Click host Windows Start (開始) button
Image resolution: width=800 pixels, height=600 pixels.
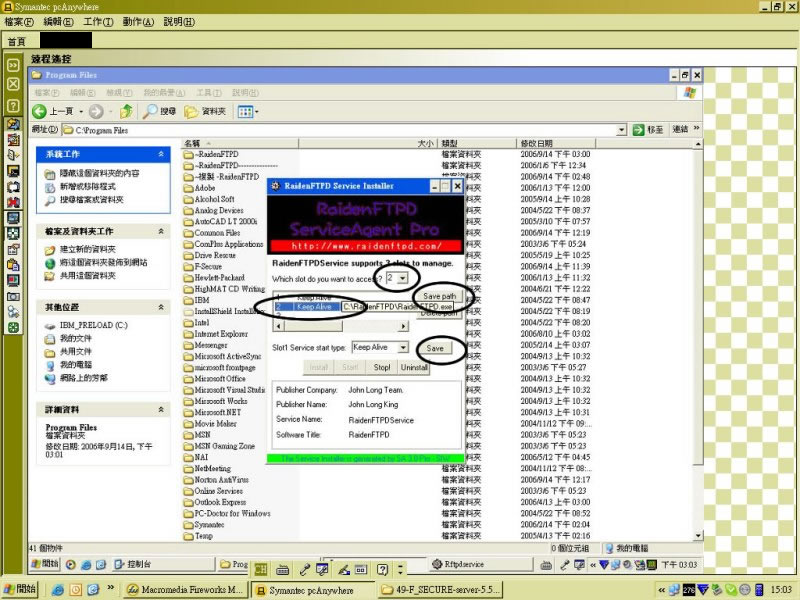tap(20, 589)
